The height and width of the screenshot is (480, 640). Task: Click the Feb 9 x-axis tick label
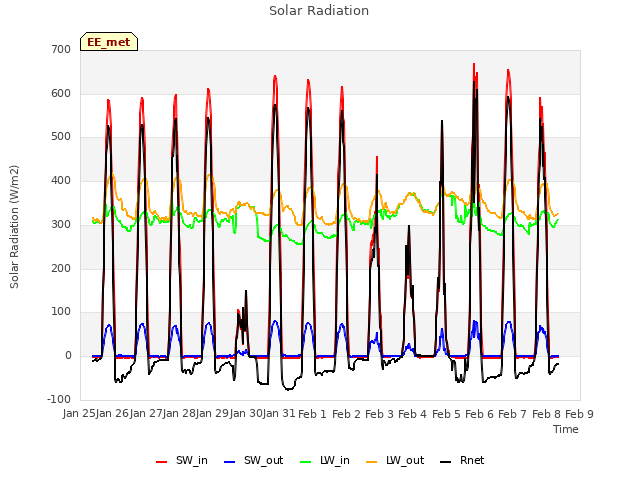579,414
